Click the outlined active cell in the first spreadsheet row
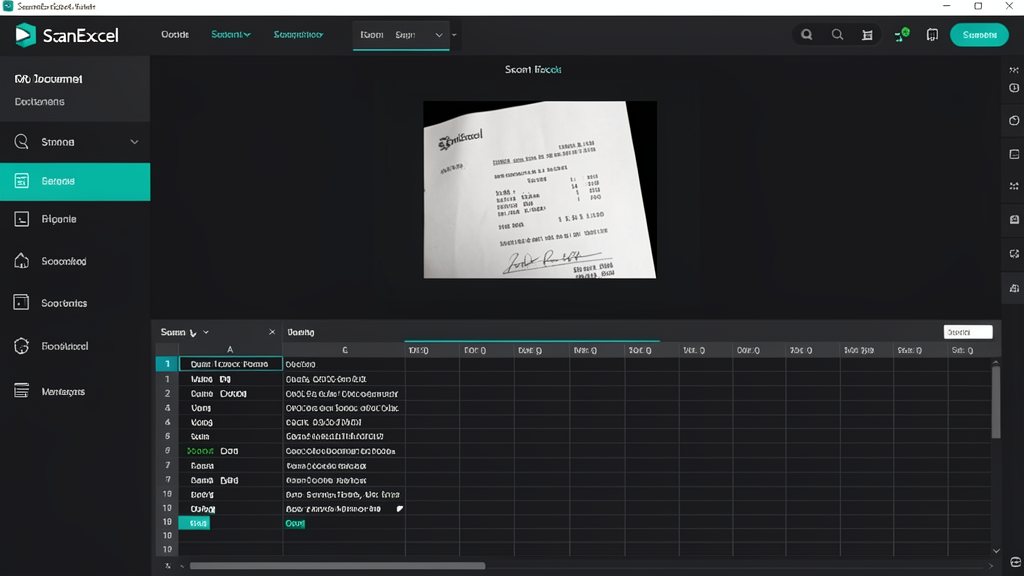The height and width of the screenshot is (576, 1024). pyautogui.click(x=231, y=364)
